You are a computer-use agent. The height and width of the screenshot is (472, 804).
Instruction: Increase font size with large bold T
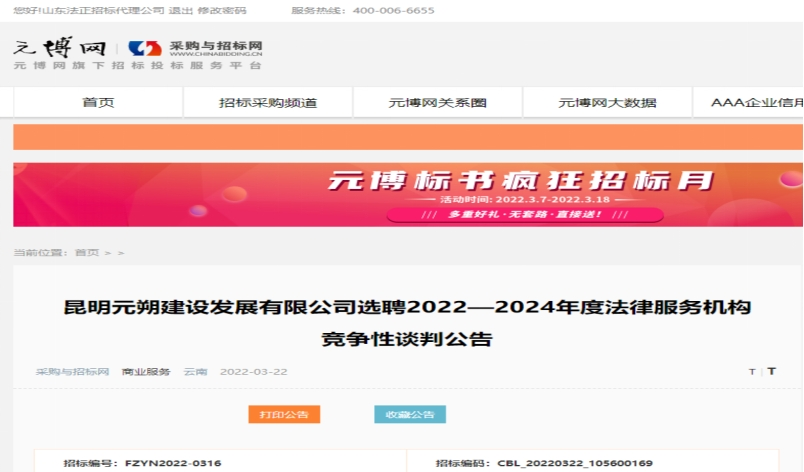coord(771,371)
